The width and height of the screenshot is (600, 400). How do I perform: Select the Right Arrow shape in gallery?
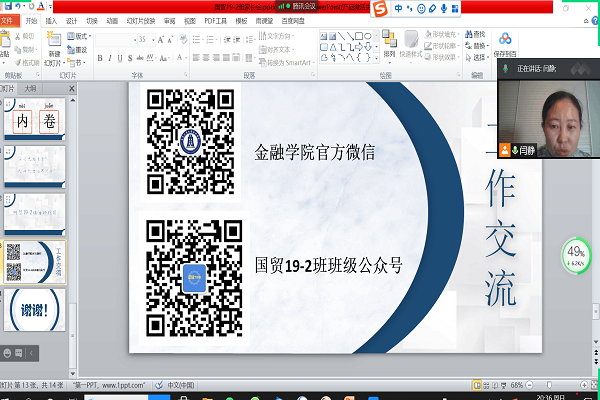point(359,47)
